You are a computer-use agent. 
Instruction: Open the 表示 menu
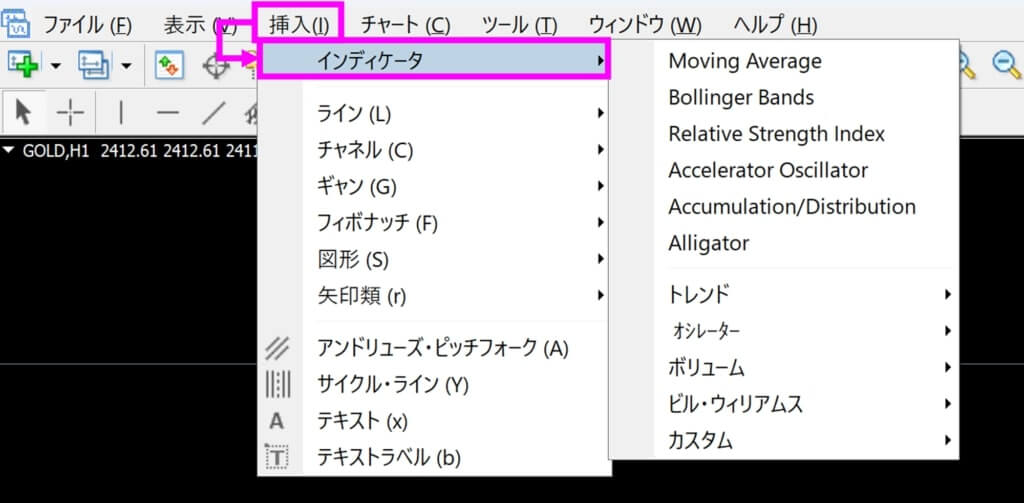click(x=199, y=25)
